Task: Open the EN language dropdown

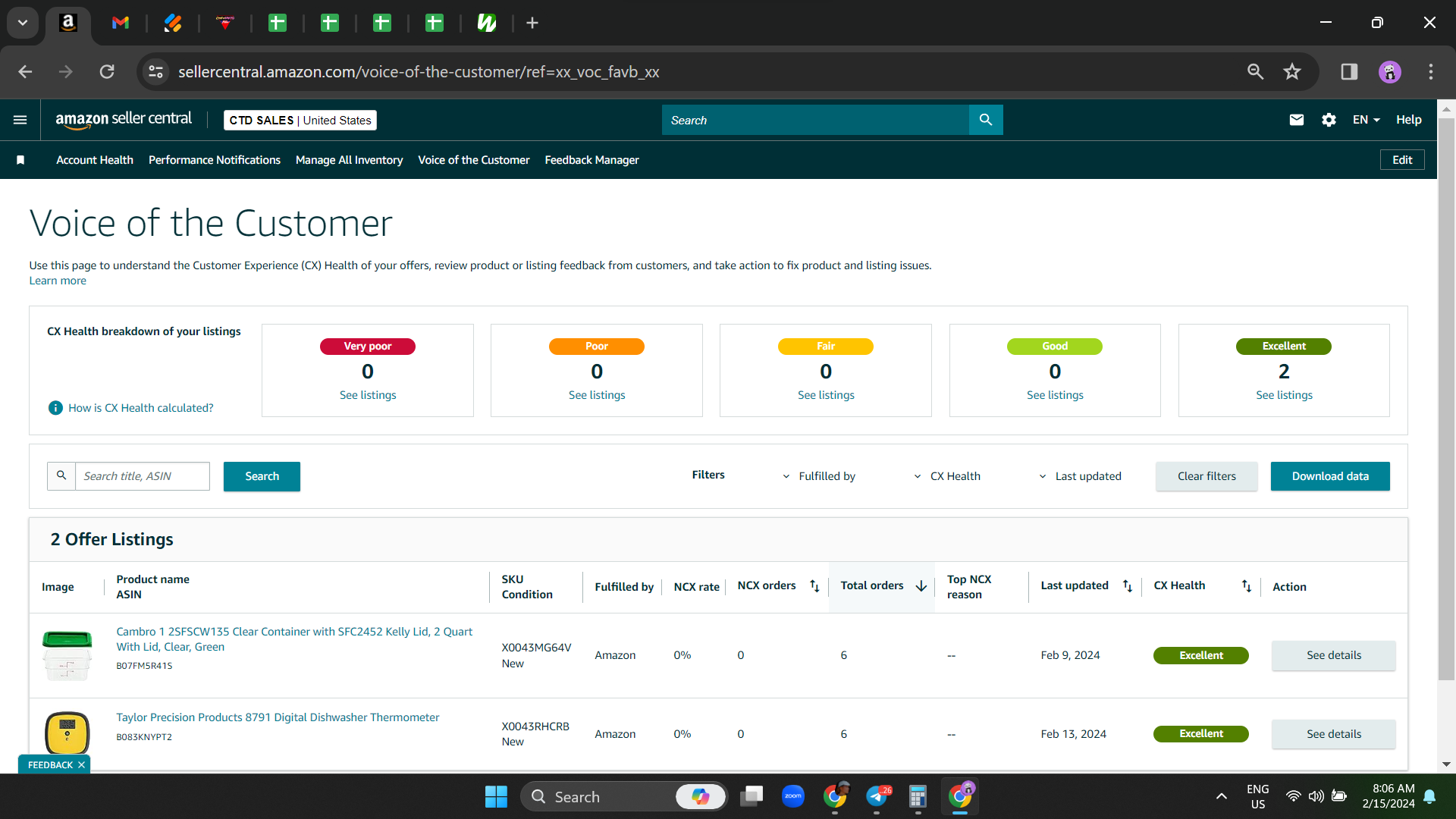Action: 1366,120
